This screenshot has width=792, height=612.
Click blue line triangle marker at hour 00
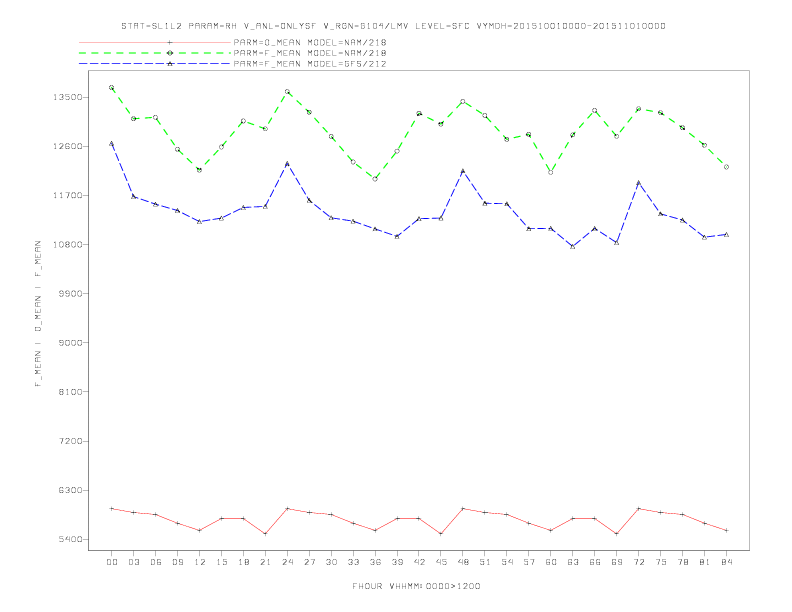pos(112,143)
